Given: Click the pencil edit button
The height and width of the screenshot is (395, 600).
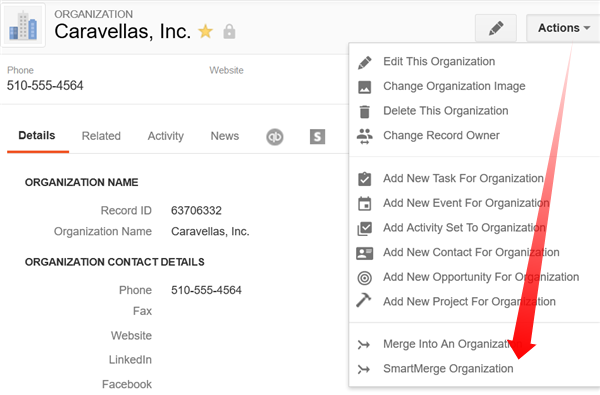Looking at the screenshot, I should 496,28.
